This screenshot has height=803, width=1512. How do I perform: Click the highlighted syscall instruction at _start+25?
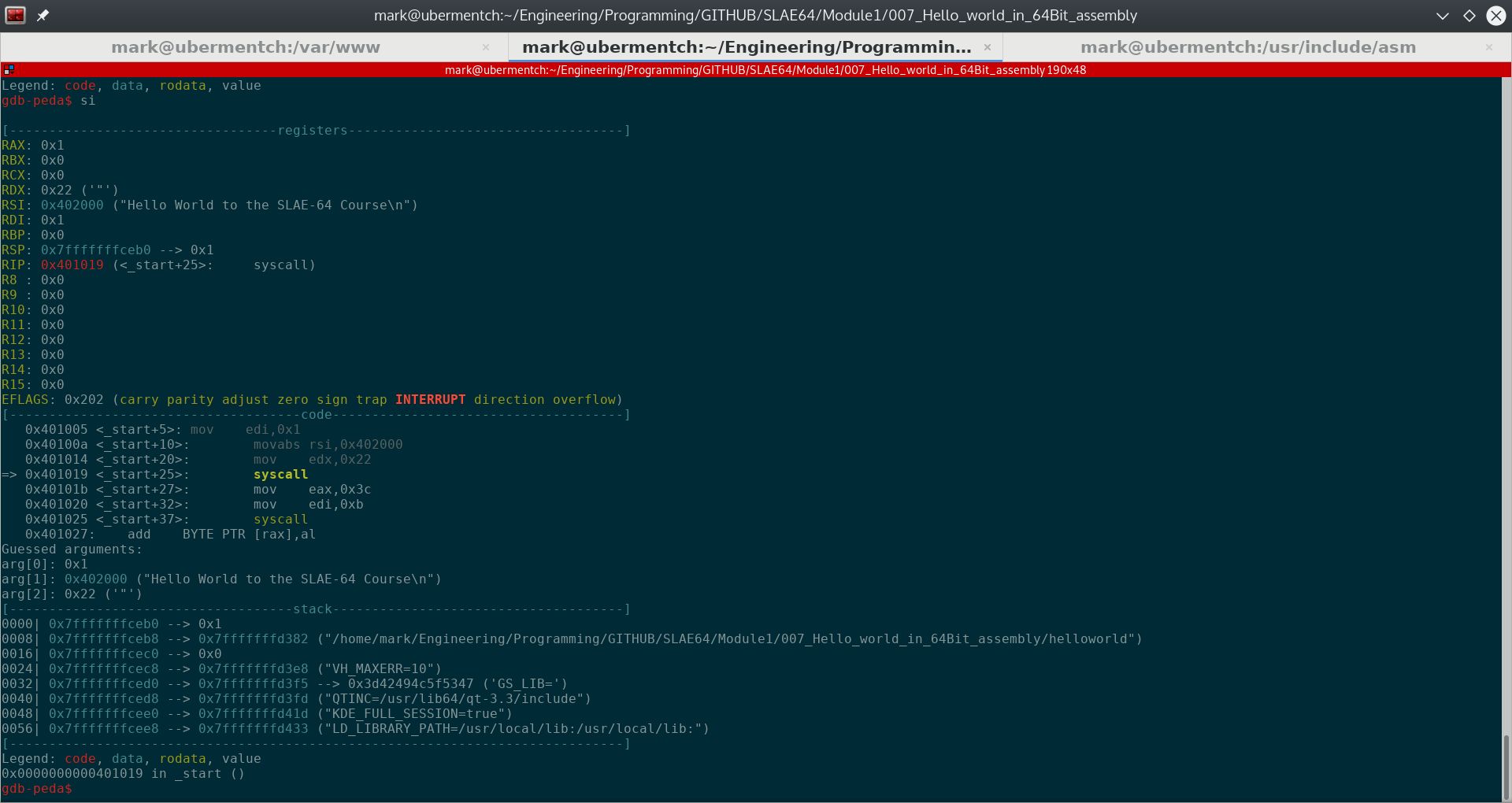[281, 475]
